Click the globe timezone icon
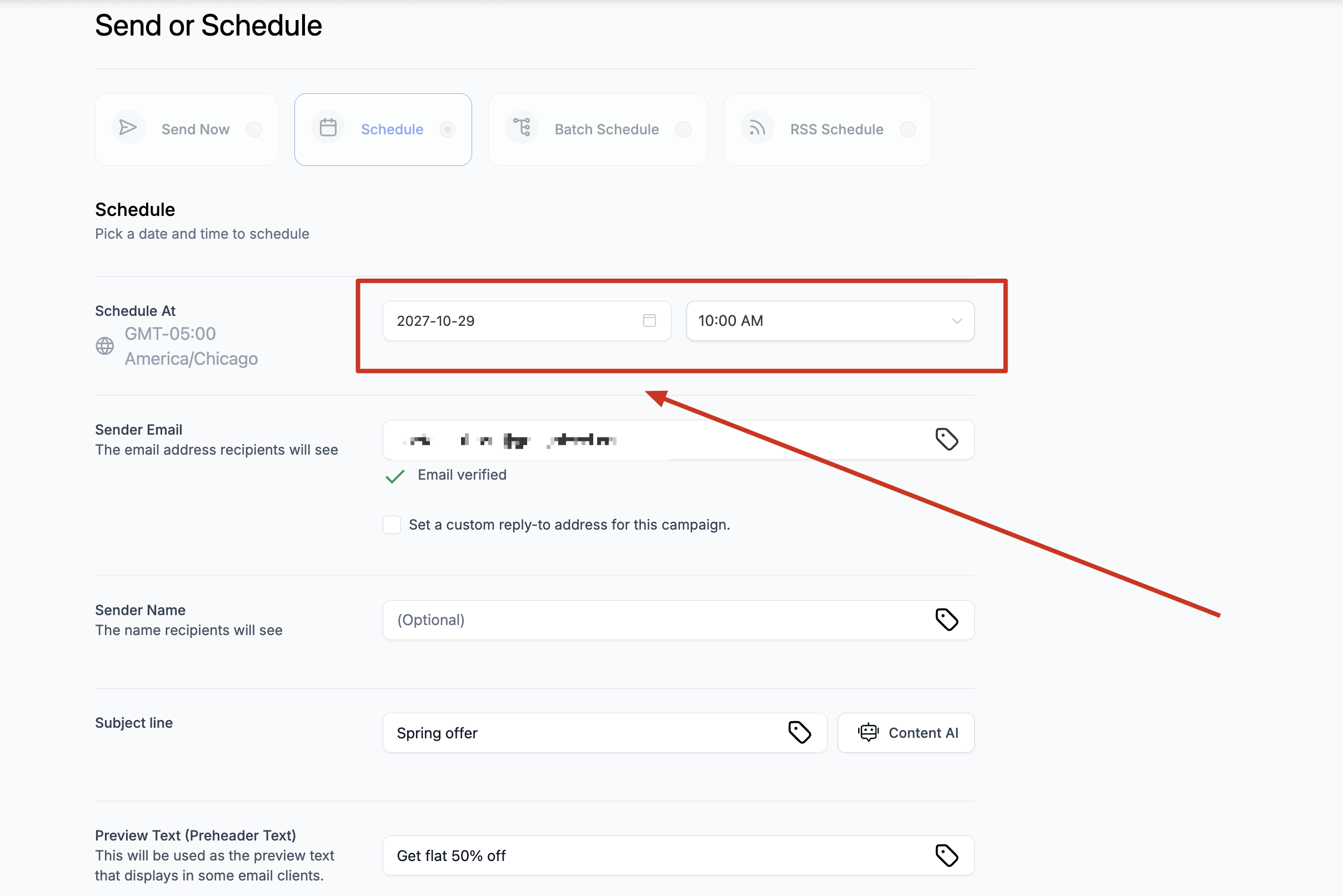 (x=104, y=346)
